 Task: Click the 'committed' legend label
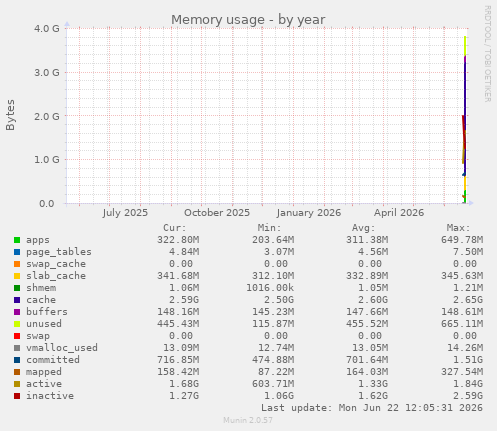pos(53,360)
